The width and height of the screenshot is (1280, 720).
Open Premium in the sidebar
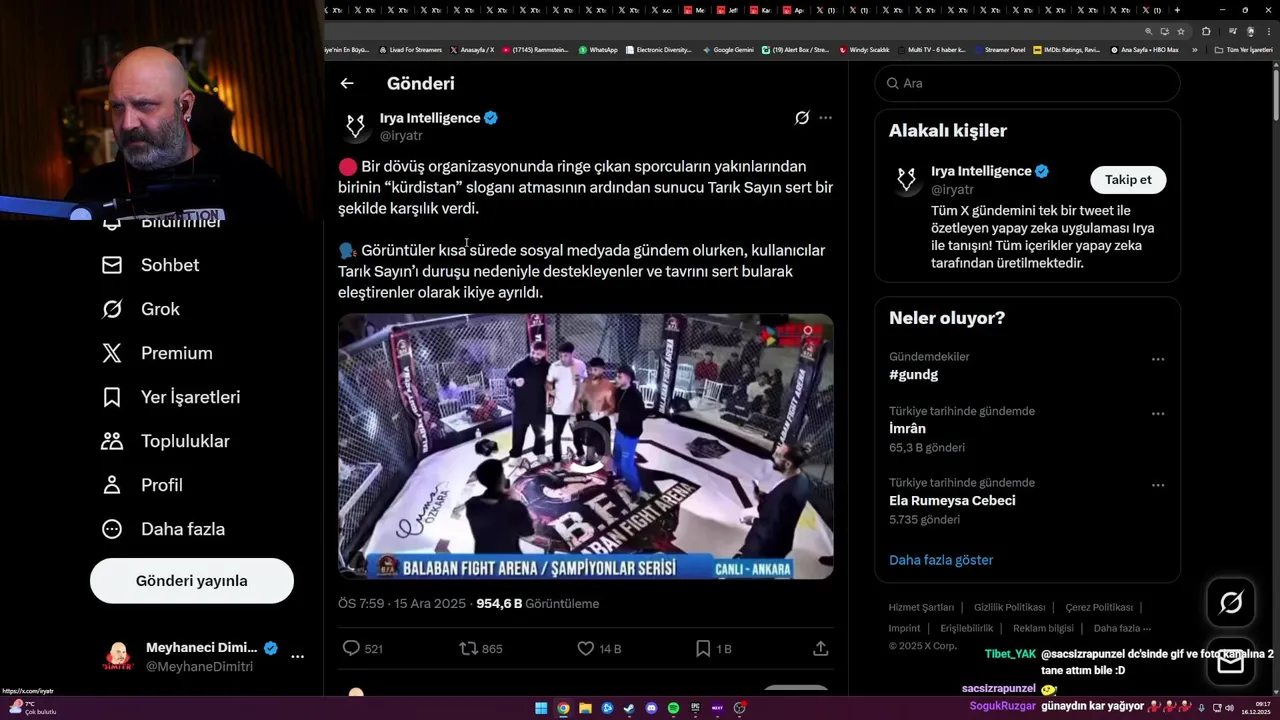[157, 353]
